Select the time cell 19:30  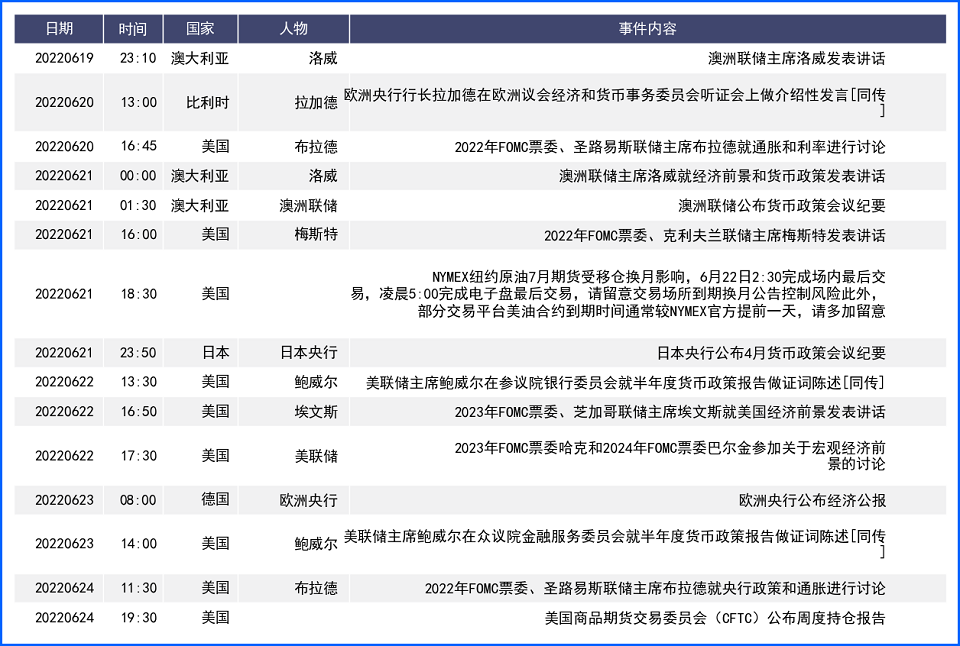[x=138, y=618]
